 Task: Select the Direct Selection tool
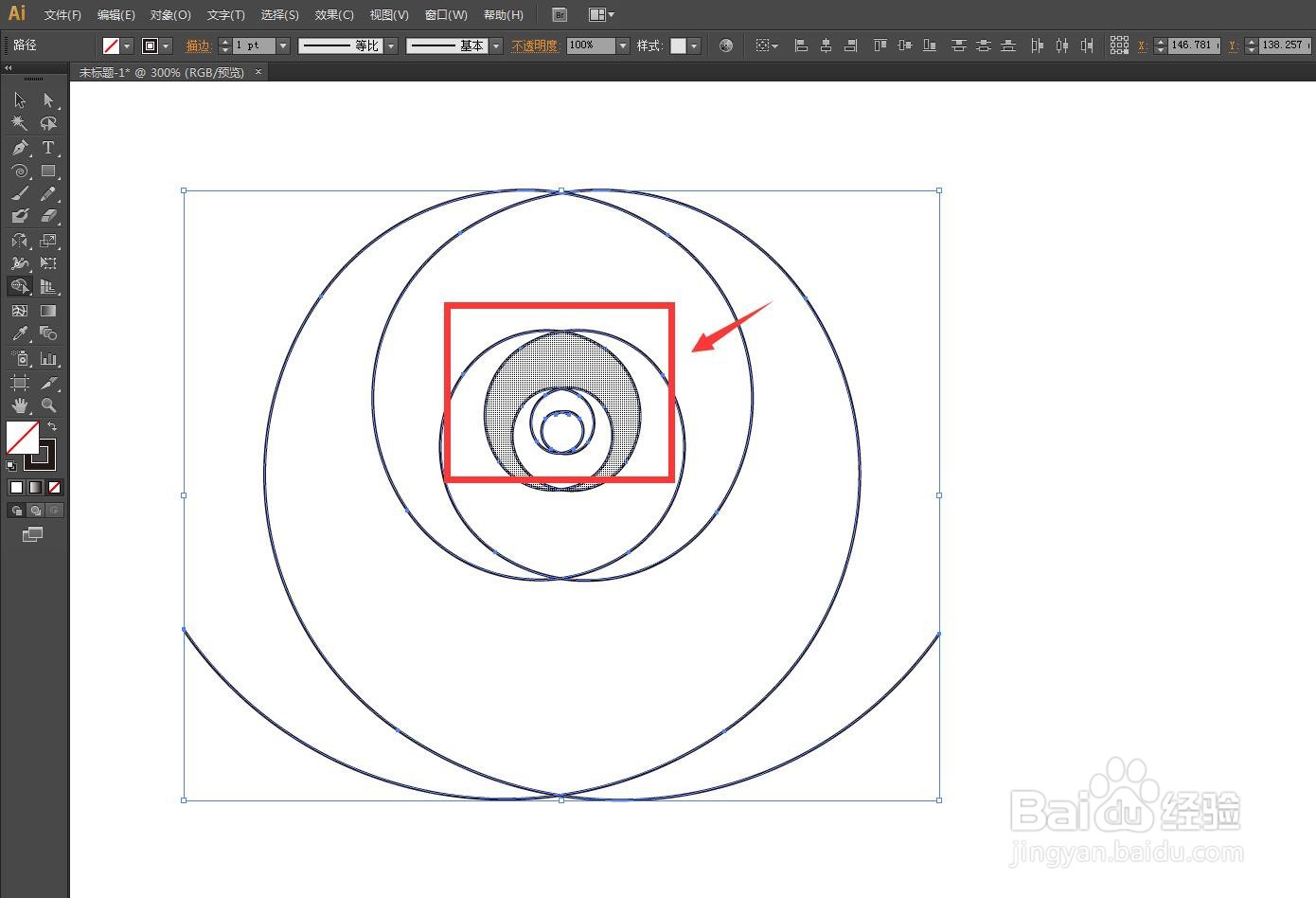point(48,100)
